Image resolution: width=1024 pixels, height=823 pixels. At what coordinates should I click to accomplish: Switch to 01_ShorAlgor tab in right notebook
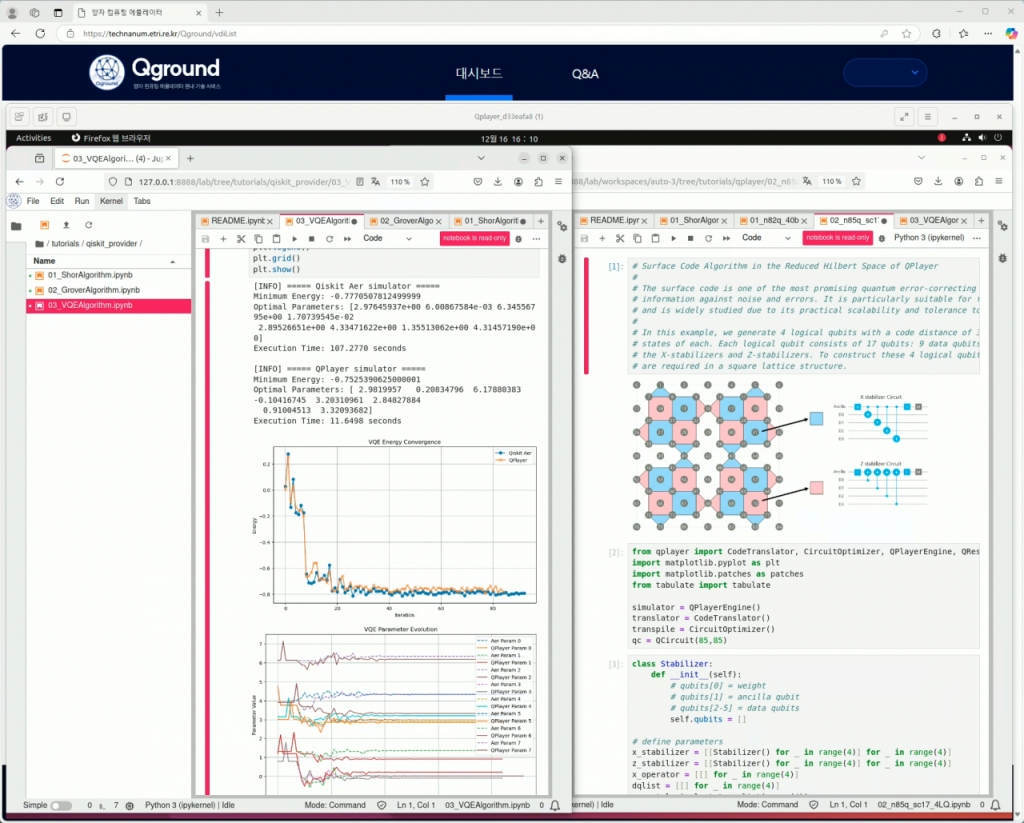694,221
